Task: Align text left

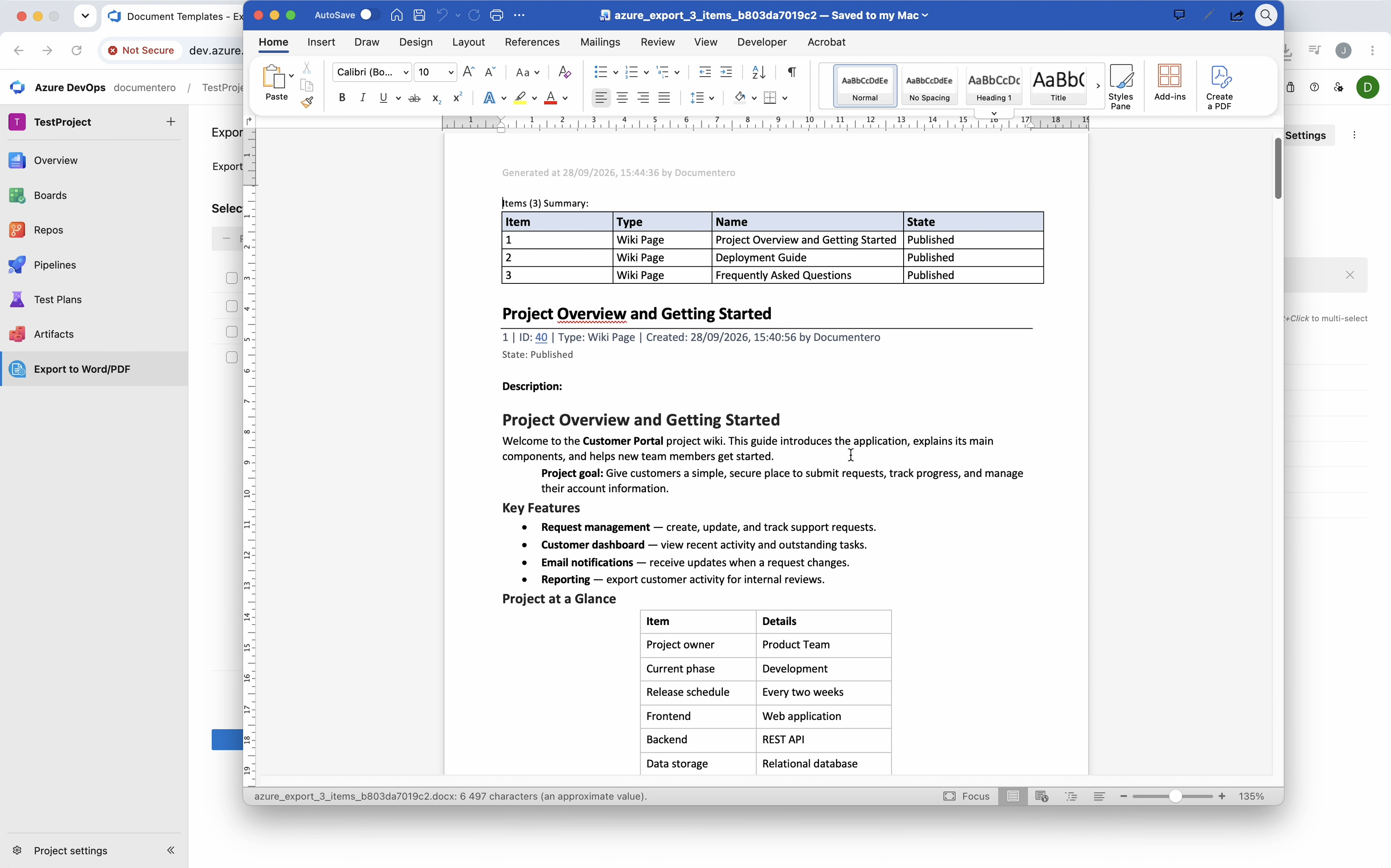Action: pyautogui.click(x=601, y=98)
